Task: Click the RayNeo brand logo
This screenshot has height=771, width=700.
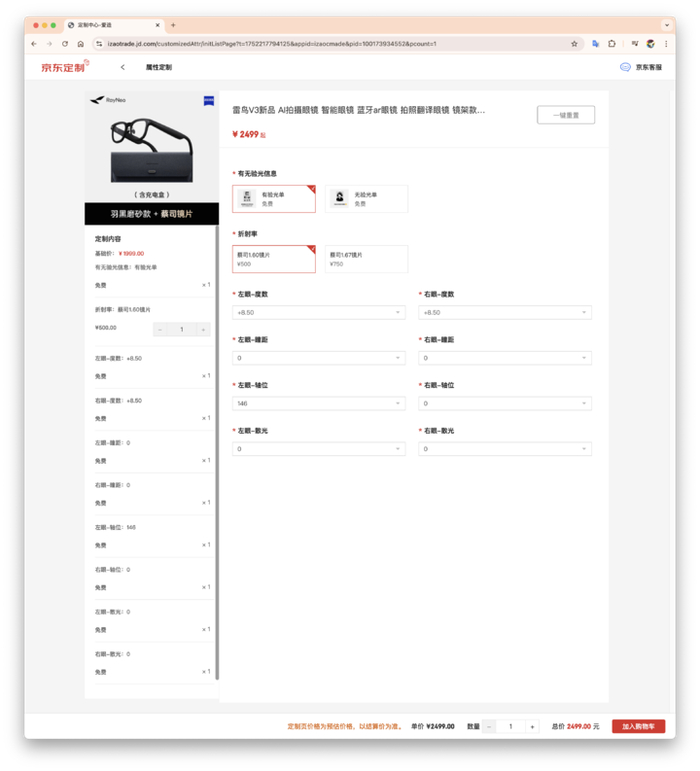Action: pyautogui.click(x=108, y=100)
